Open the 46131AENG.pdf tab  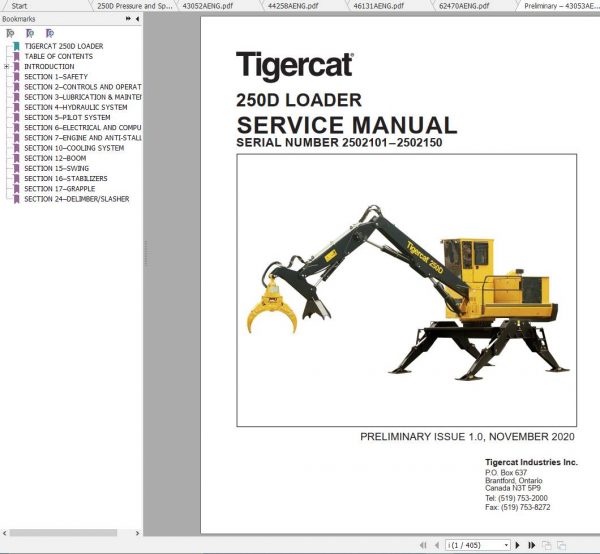point(379,6)
